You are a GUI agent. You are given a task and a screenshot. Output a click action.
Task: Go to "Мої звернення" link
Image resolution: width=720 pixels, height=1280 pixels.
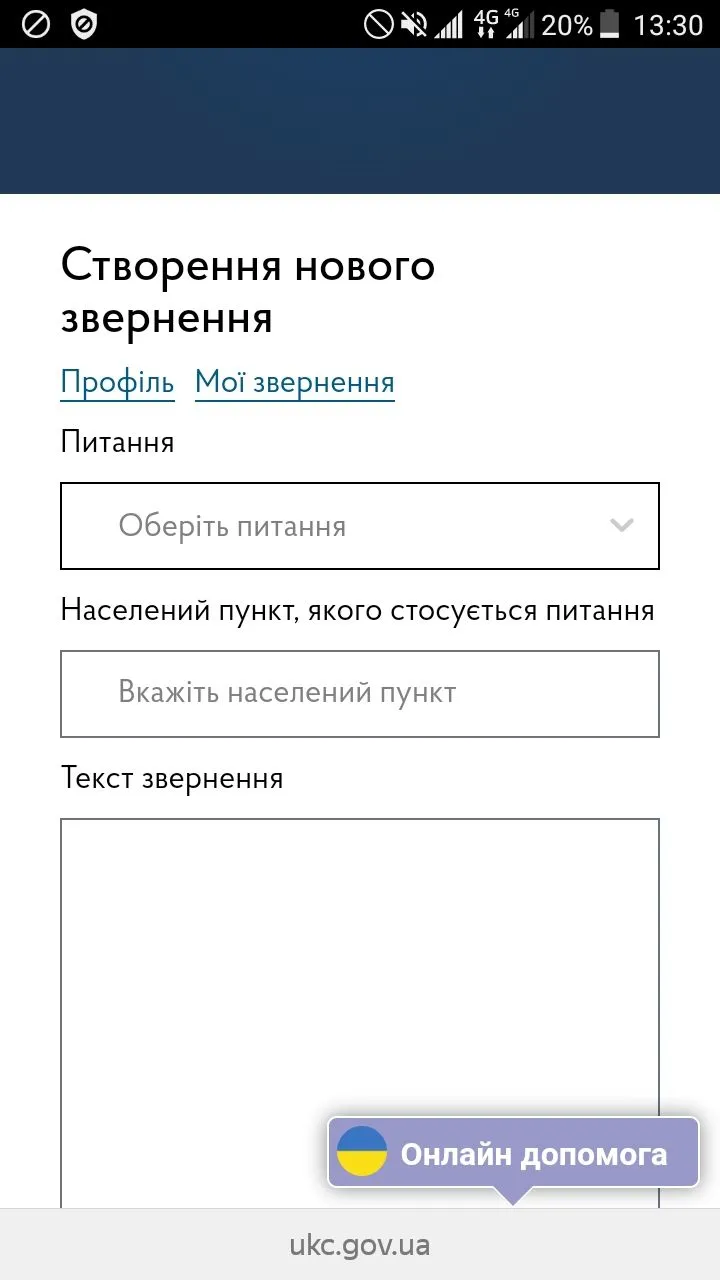coord(294,382)
